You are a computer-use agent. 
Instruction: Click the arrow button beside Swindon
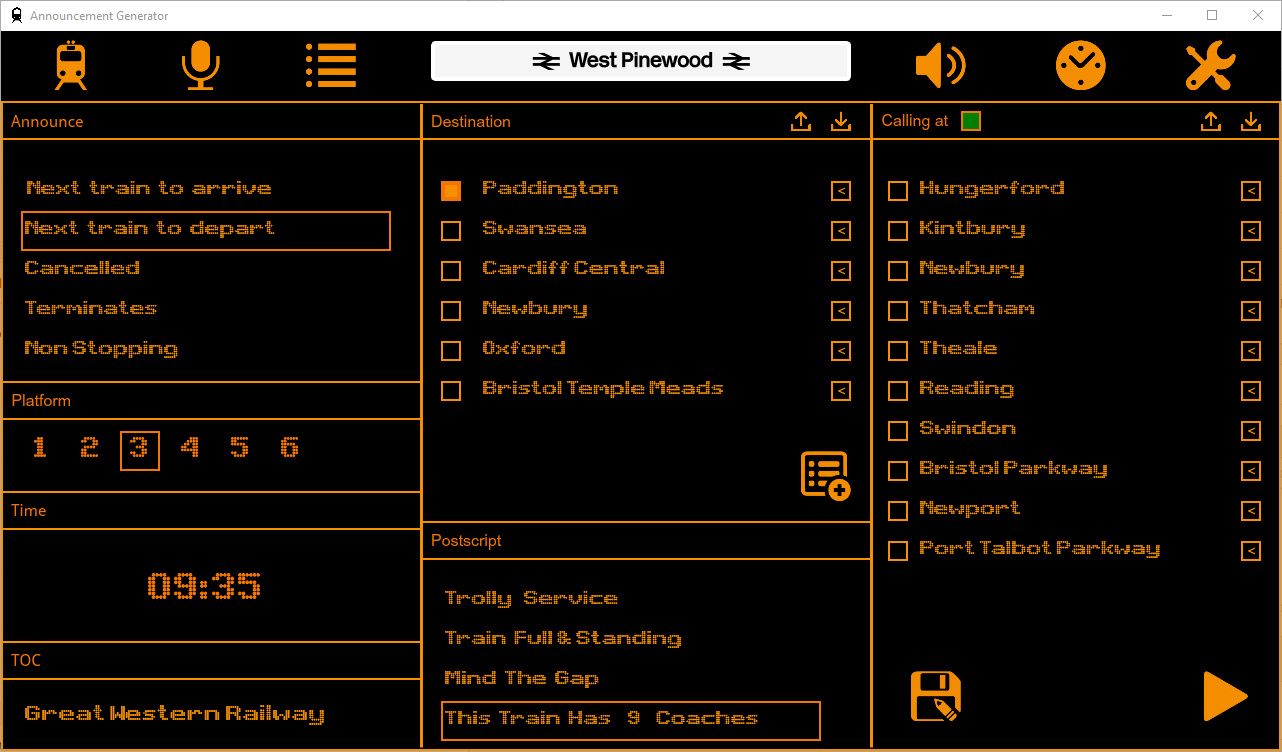click(1251, 431)
